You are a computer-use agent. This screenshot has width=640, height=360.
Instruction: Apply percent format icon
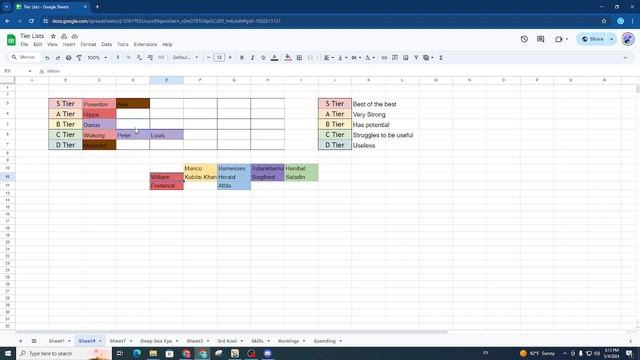pos(129,58)
